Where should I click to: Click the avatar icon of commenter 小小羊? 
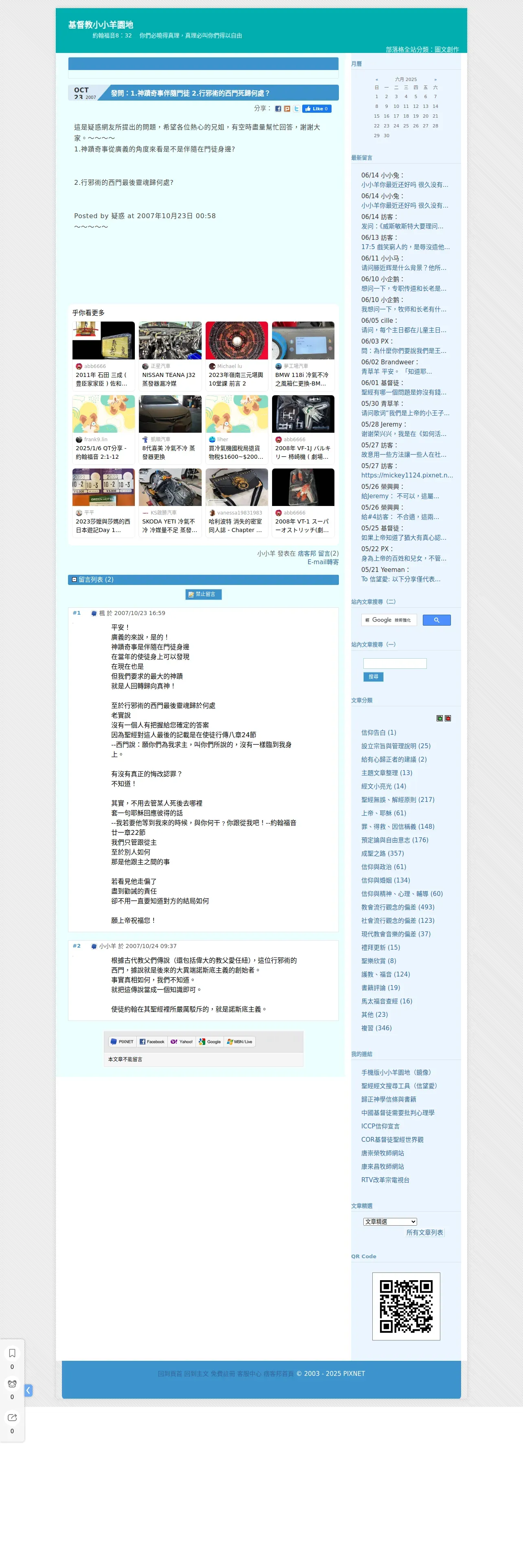(x=94, y=946)
